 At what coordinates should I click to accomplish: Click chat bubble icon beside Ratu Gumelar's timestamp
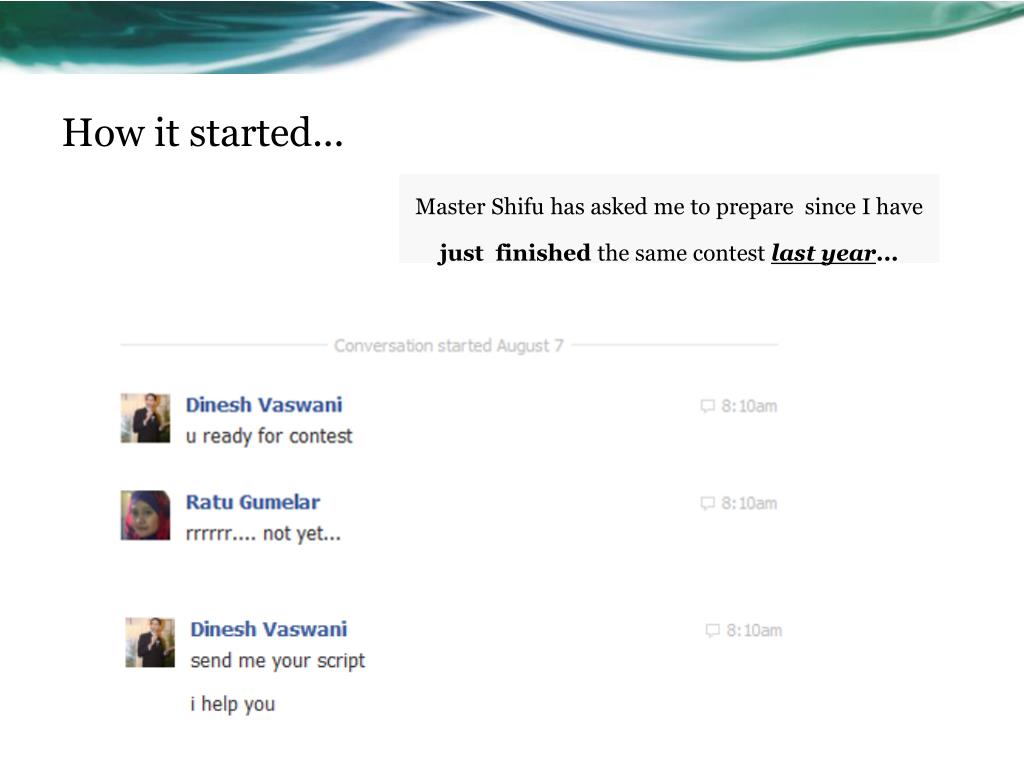point(707,504)
